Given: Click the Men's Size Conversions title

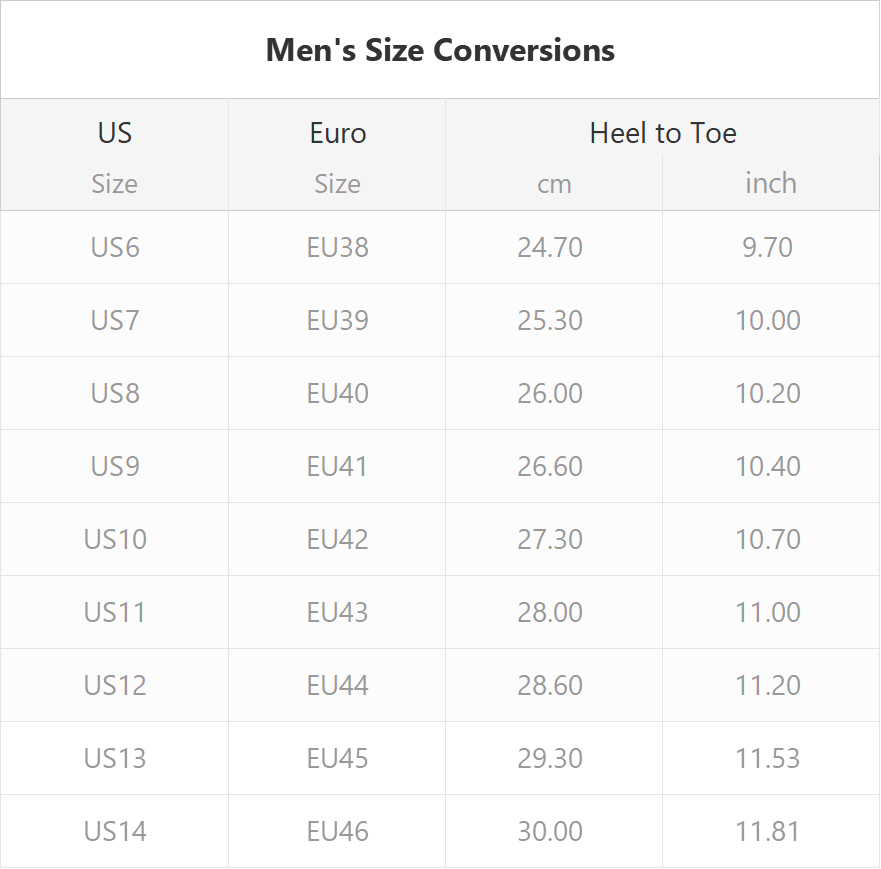Looking at the screenshot, I should point(440,50).
